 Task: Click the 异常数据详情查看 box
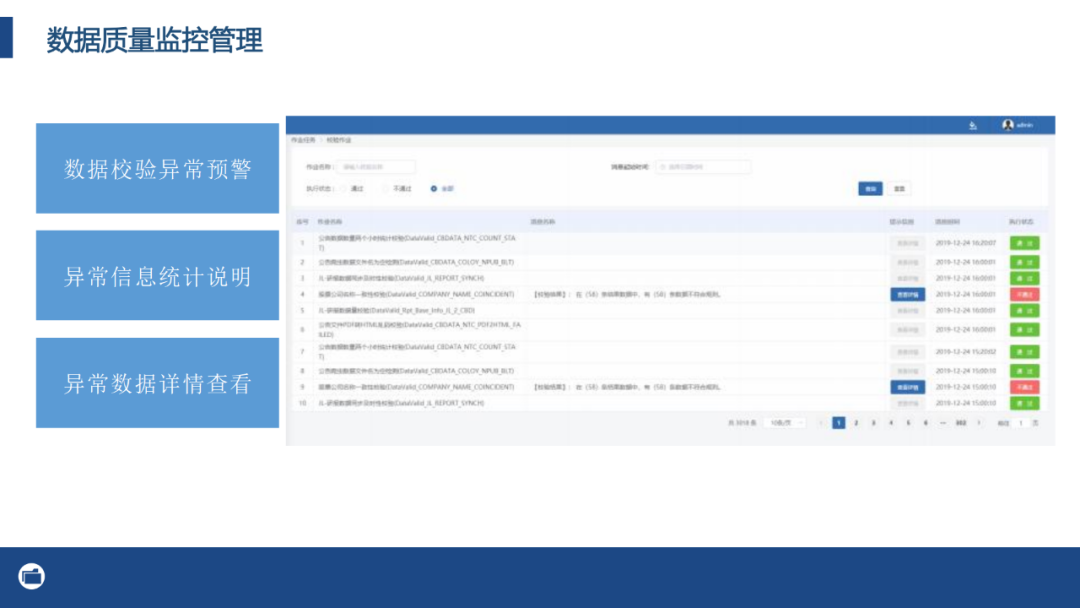click(158, 383)
